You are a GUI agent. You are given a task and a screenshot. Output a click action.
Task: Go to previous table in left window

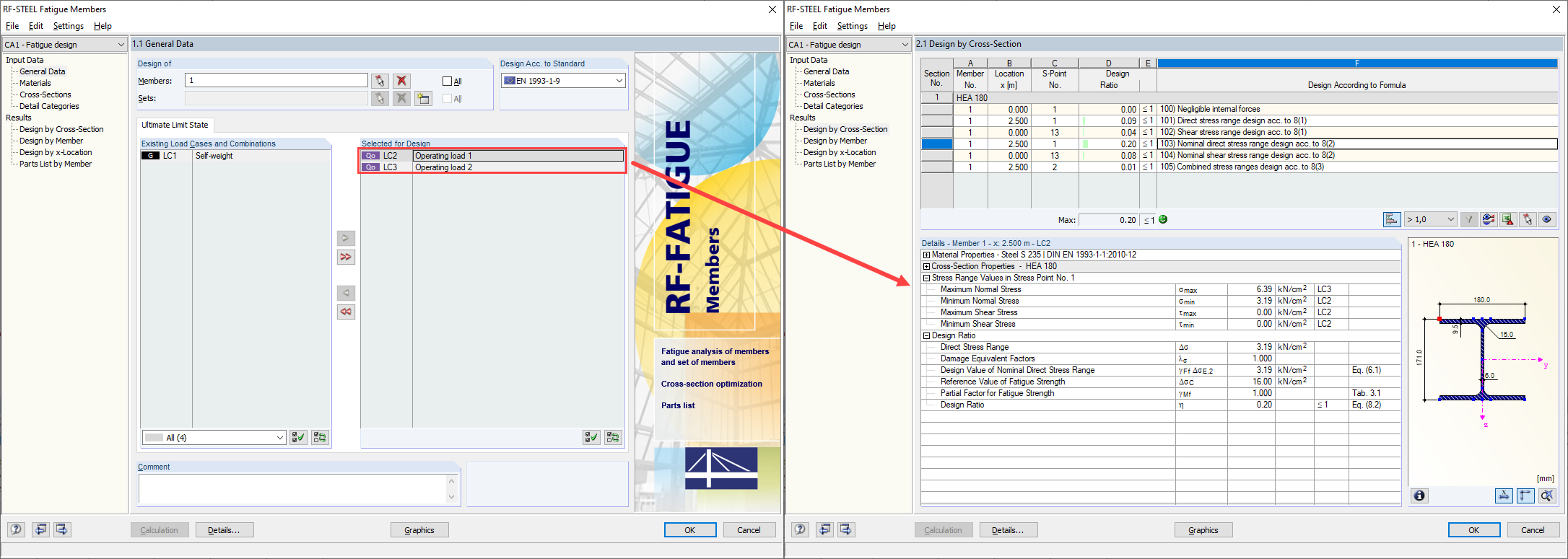point(40,529)
